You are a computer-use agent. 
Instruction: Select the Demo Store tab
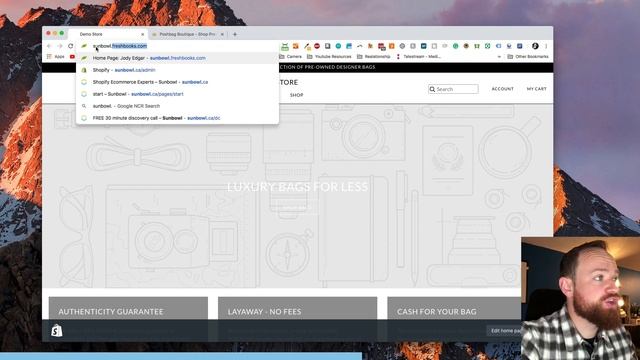[108, 34]
